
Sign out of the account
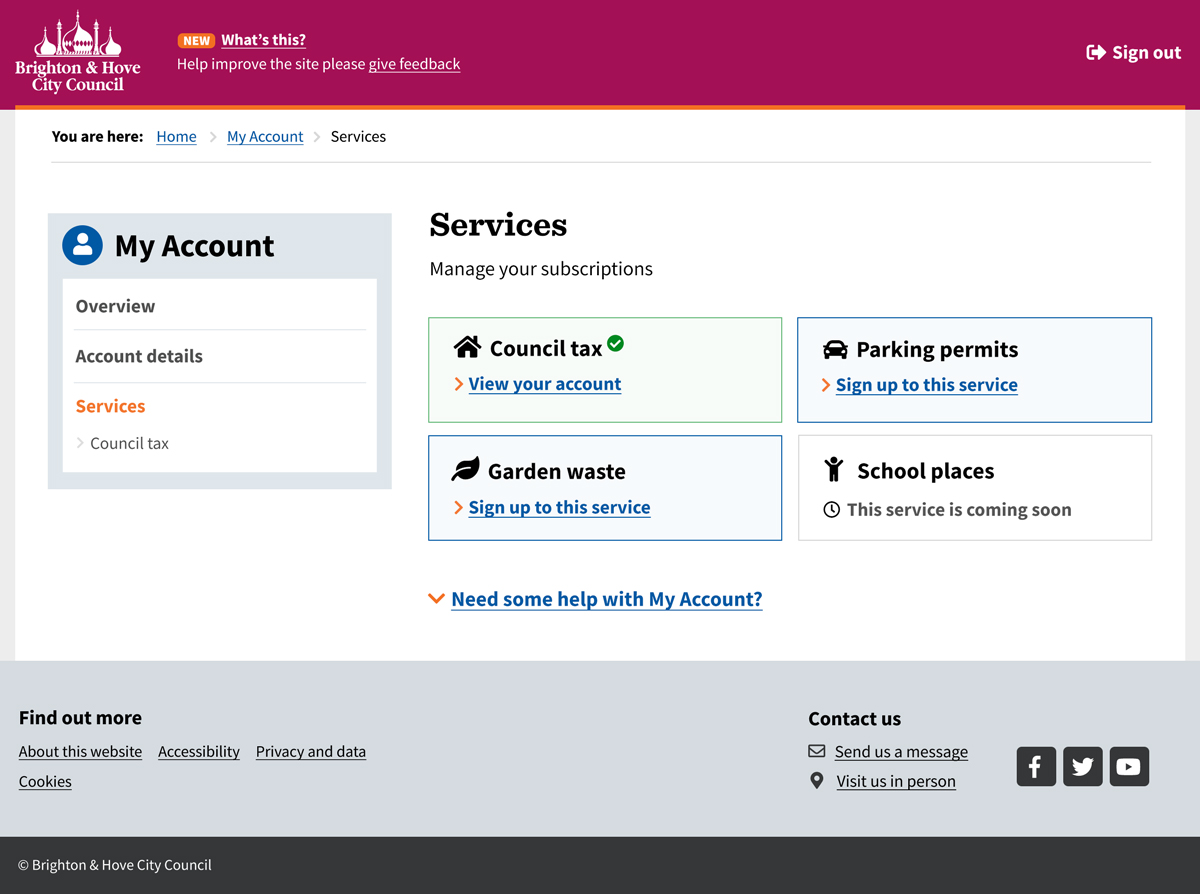[x=1134, y=53]
